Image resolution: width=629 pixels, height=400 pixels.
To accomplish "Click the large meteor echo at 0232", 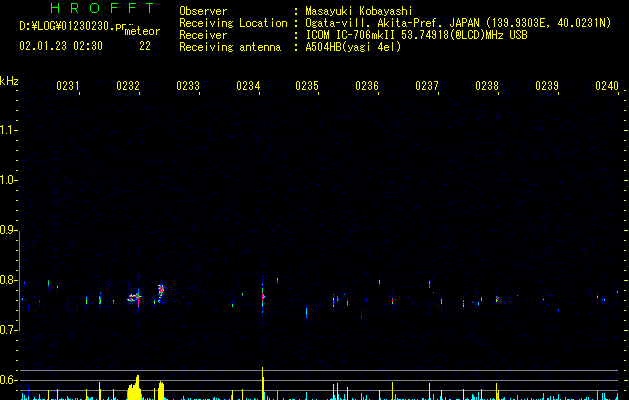I will click(135, 298).
